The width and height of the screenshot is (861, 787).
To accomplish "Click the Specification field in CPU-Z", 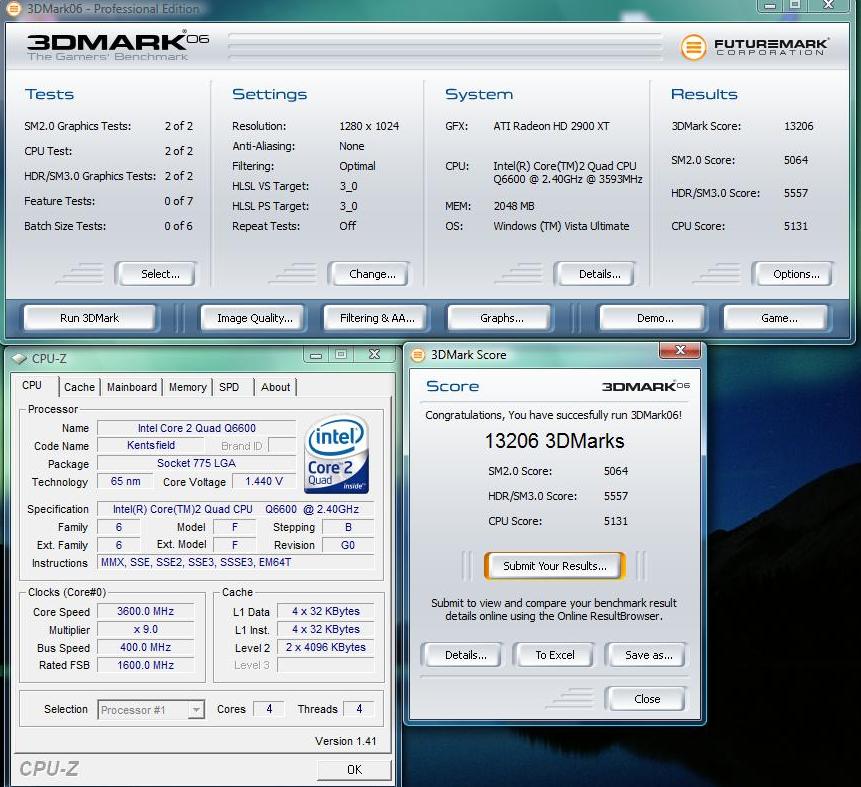I will pos(236,509).
